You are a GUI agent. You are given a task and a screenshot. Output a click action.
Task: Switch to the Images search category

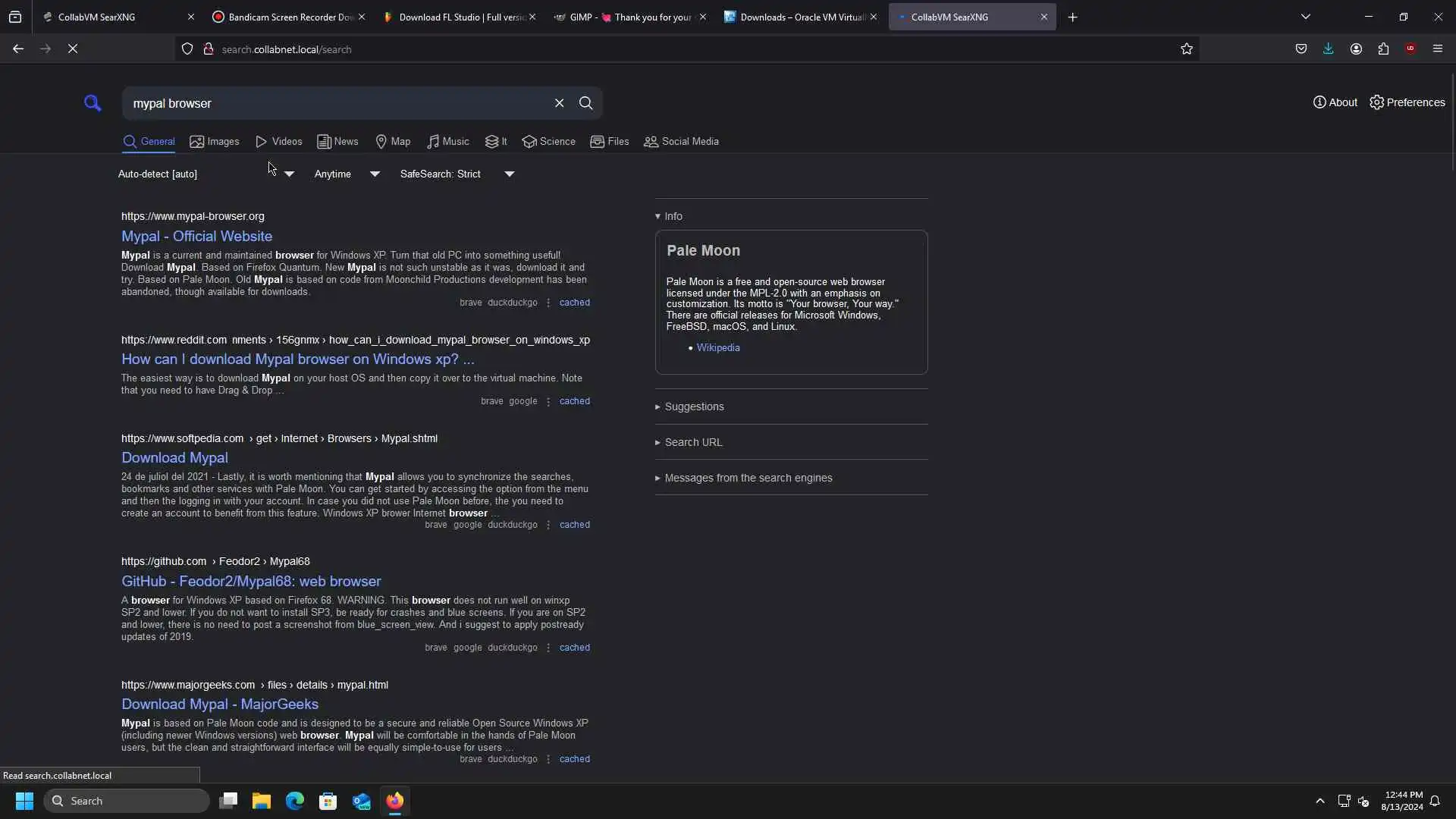[215, 142]
